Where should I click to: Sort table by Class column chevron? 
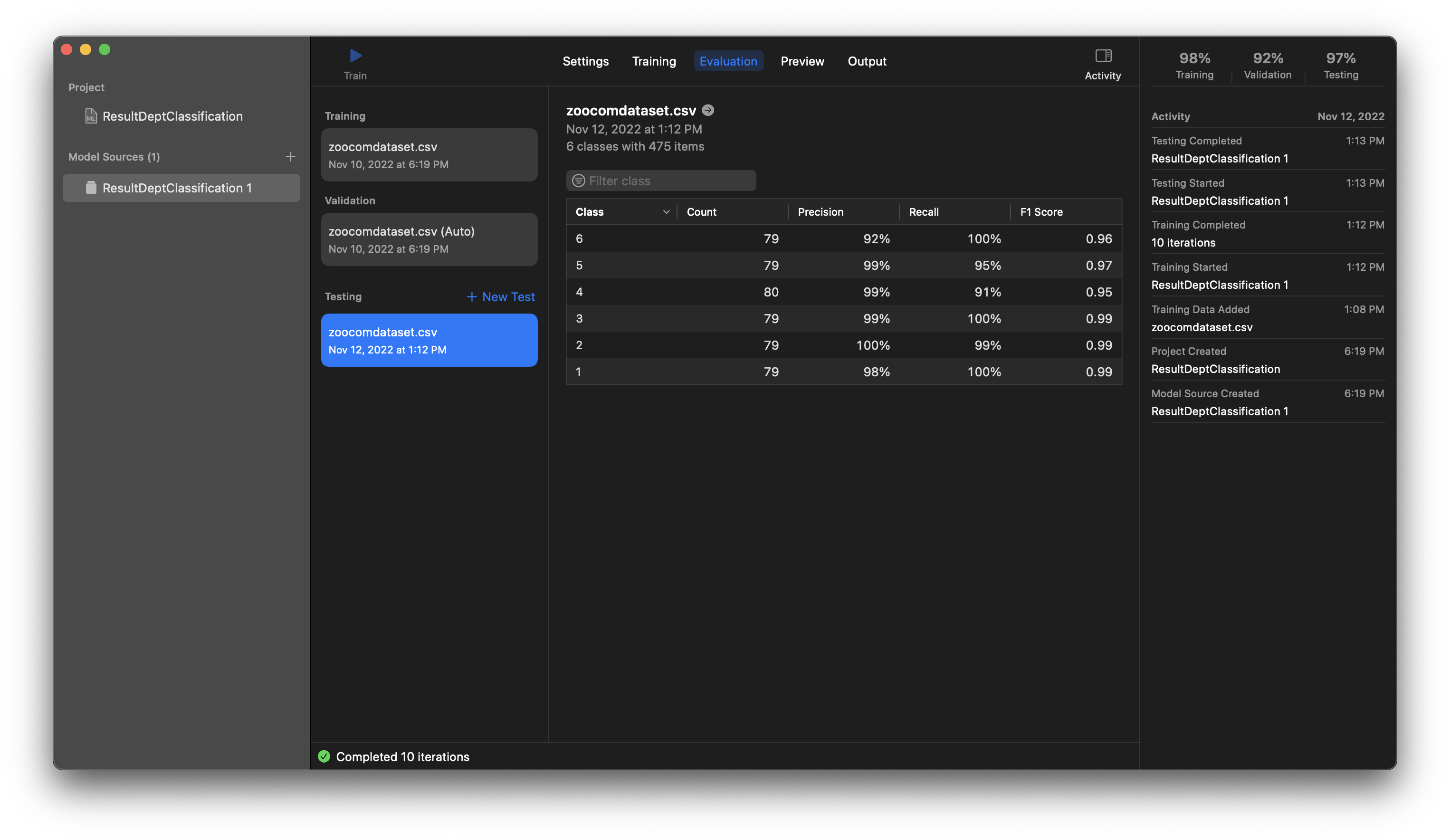pos(666,212)
